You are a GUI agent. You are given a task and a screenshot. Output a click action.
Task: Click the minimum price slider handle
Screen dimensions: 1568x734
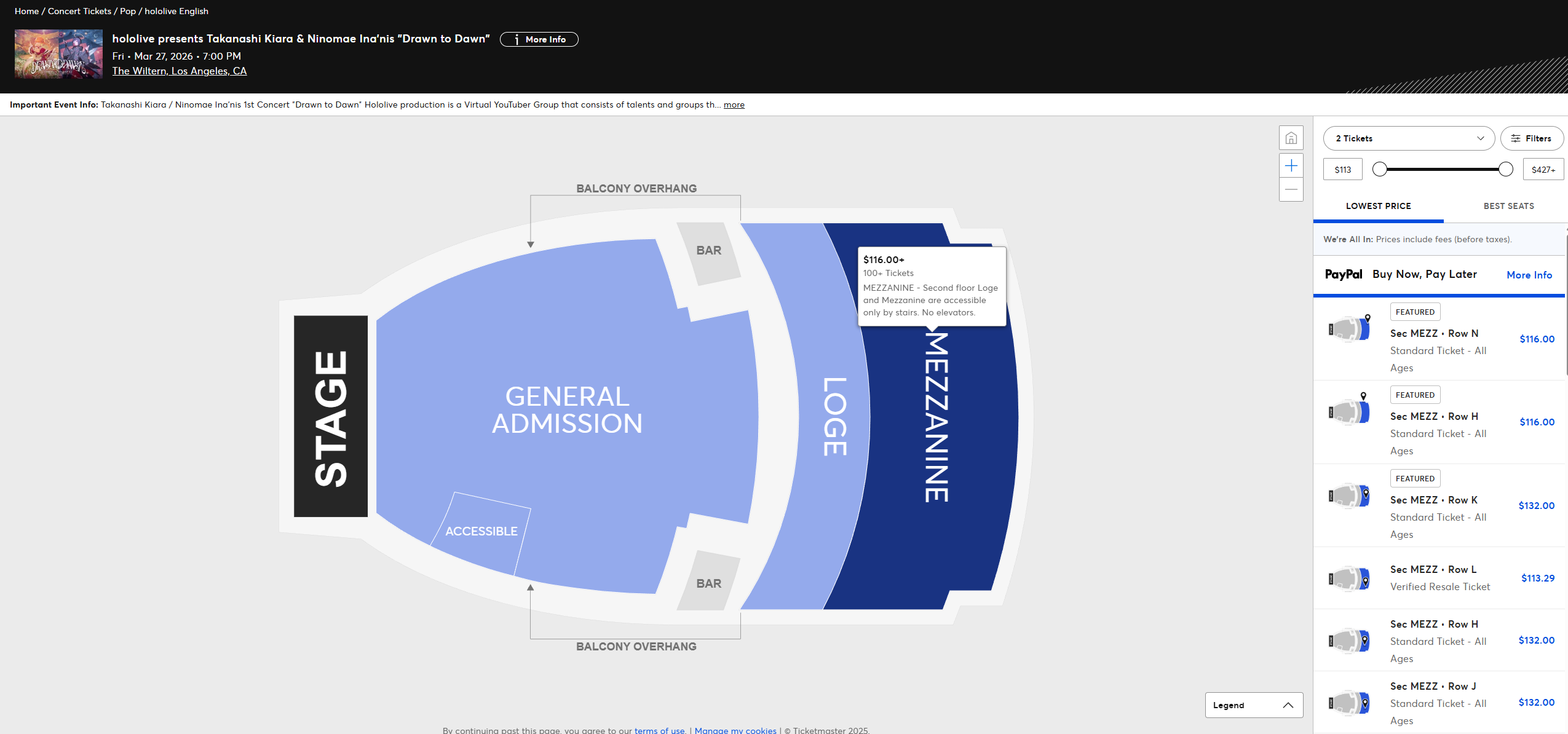click(x=1380, y=169)
